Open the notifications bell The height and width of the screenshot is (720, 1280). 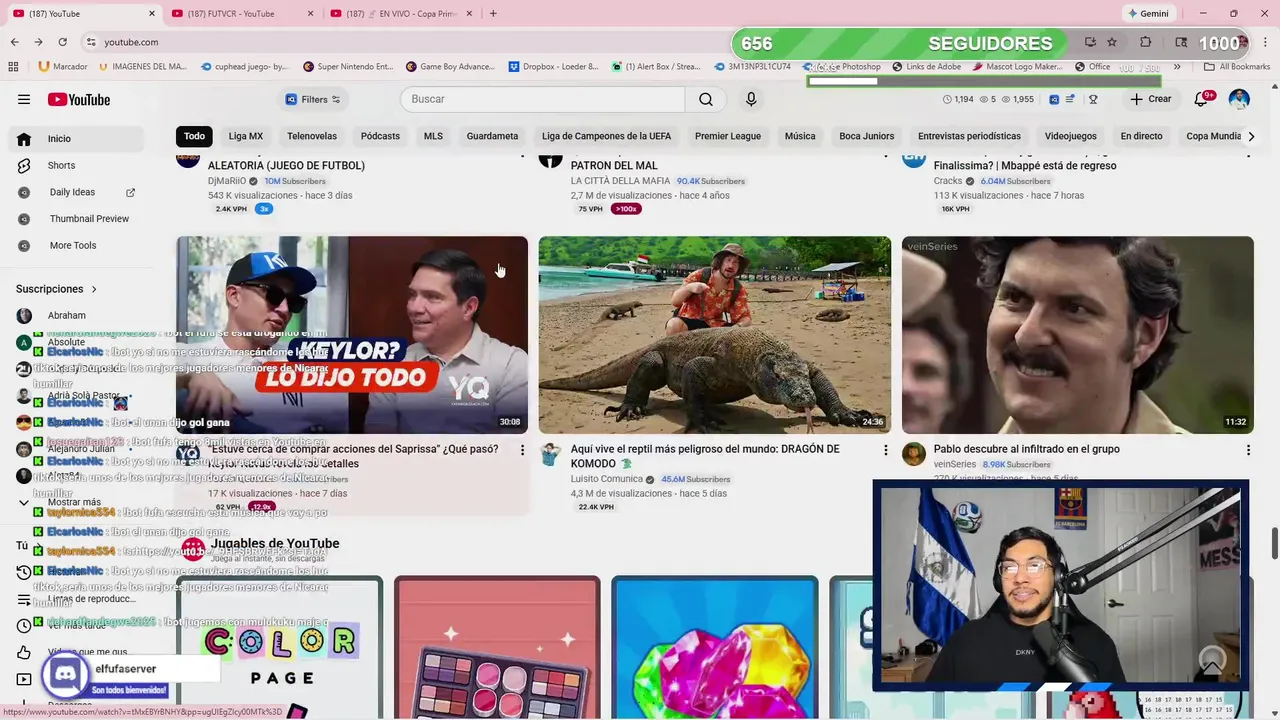pyautogui.click(x=1201, y=99)
